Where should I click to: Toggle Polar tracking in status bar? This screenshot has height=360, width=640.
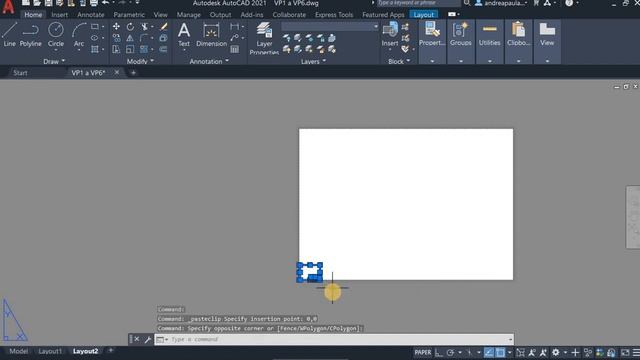tap(450, 352)
